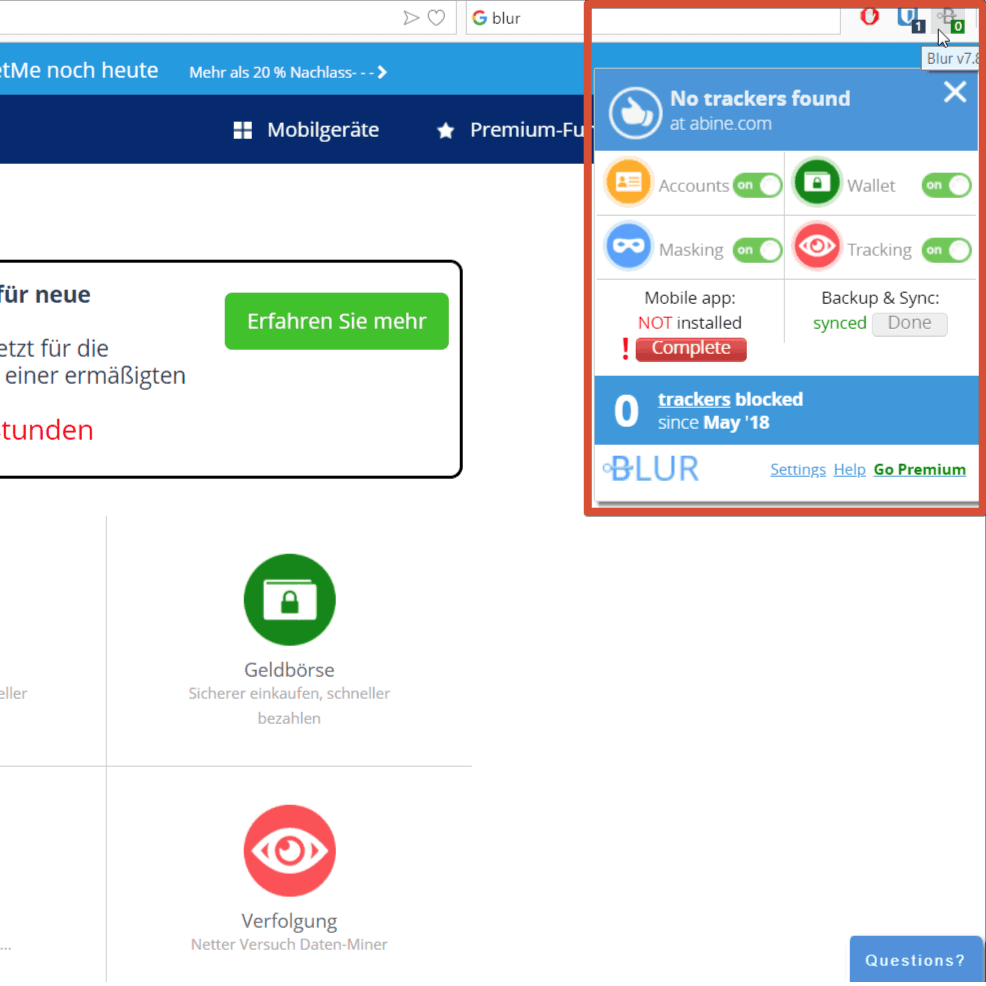
Task: Toggle the Accounts switch off
Action: [x=757, y=186]
